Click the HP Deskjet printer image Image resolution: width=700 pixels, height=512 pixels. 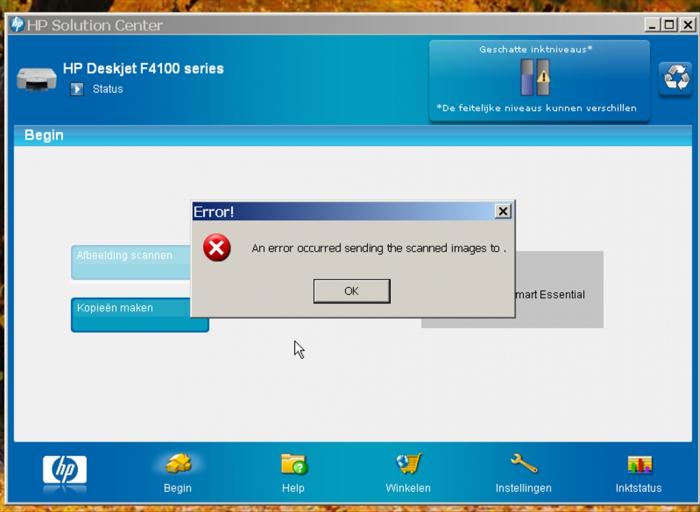point(37,78)
